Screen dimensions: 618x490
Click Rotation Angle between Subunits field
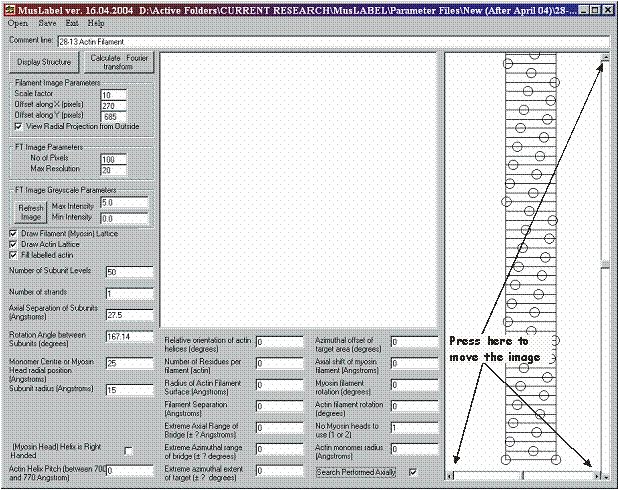[x=130, y=337]
